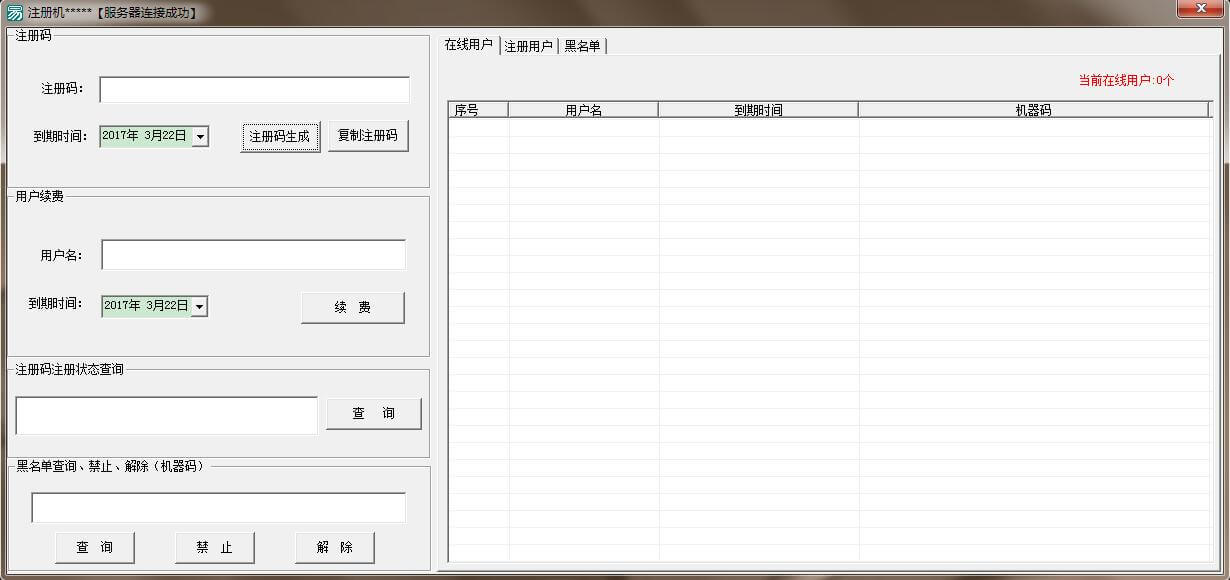Image resolution: width=1230 pixels, height=580 pixels.
Task: Click the 禁止 button to ban a machine code
Action: click(215, 547)
